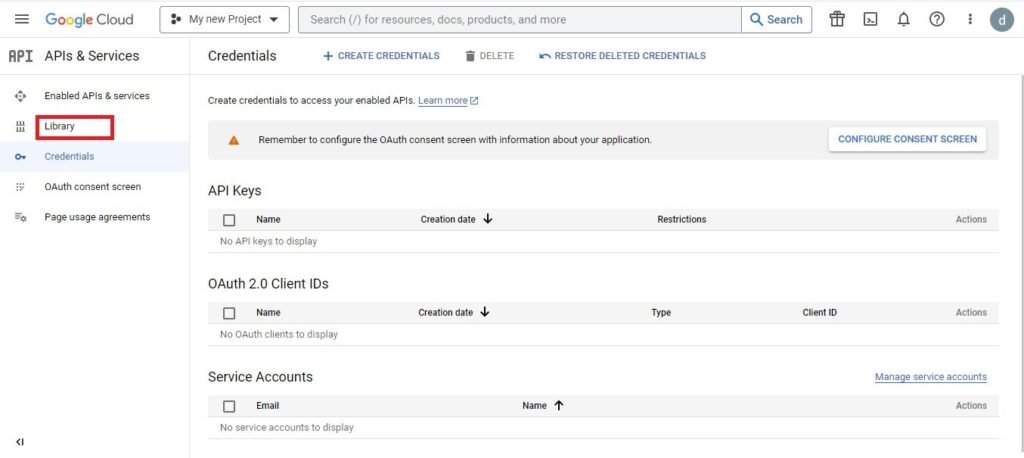Click Configure Consent Screen button
This screenshot has width=1024, height=458.
pyautogui.click(x=907, y=139)
